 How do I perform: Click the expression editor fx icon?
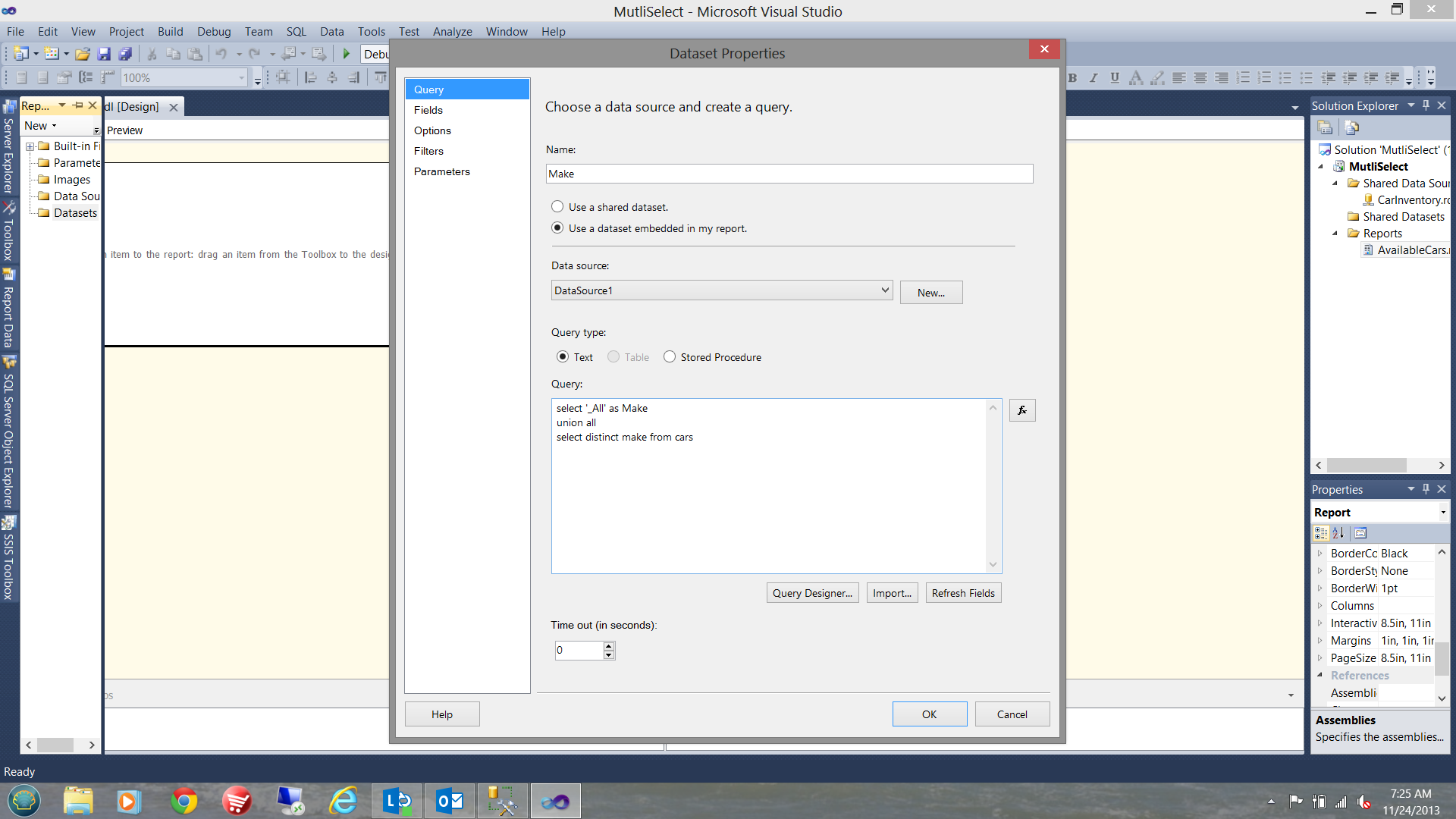(1022, 410)
